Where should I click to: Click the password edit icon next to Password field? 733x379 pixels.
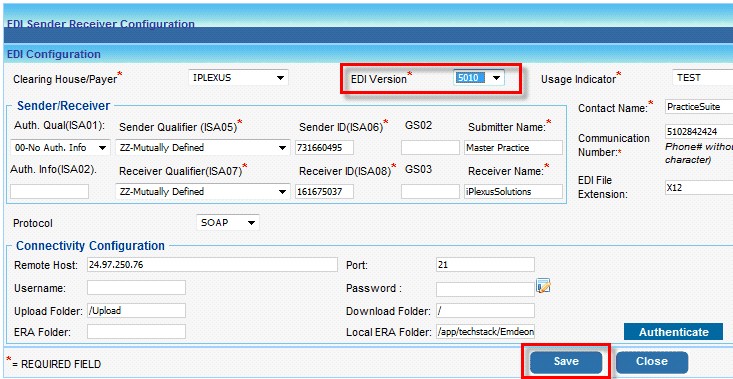coord(543,286)
